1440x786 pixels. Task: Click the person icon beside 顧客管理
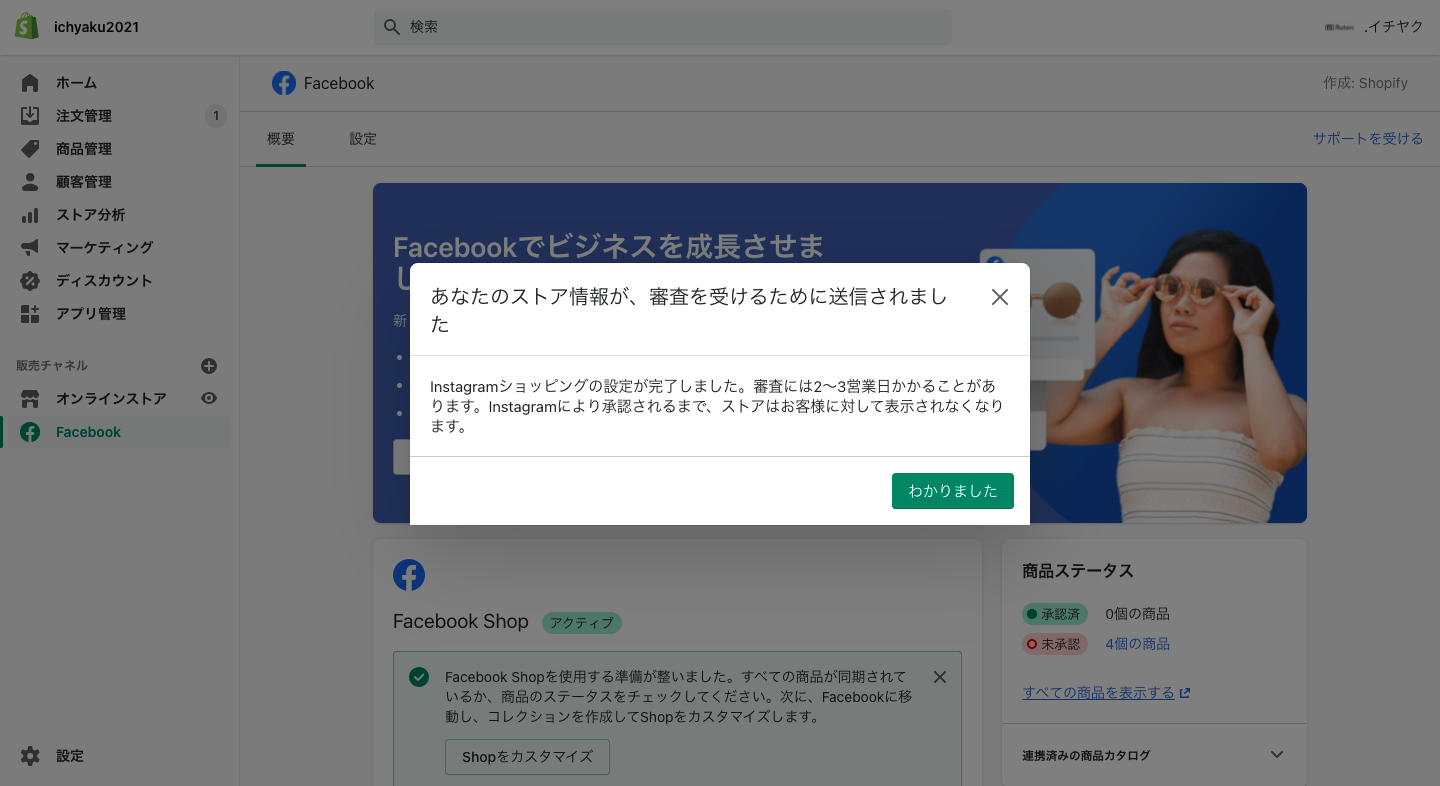point(30,182)
